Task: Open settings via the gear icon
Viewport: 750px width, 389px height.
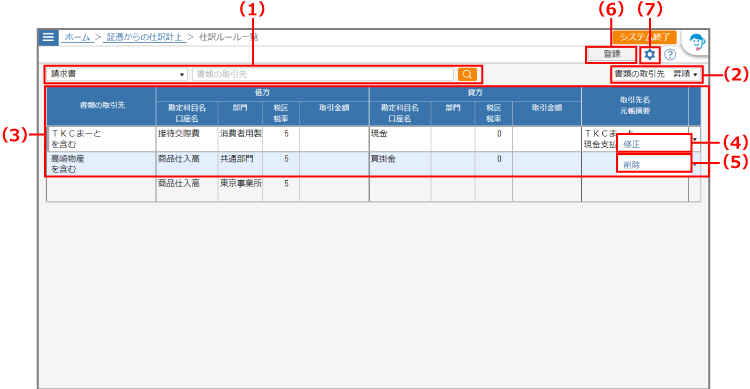Action: (649, 55)
